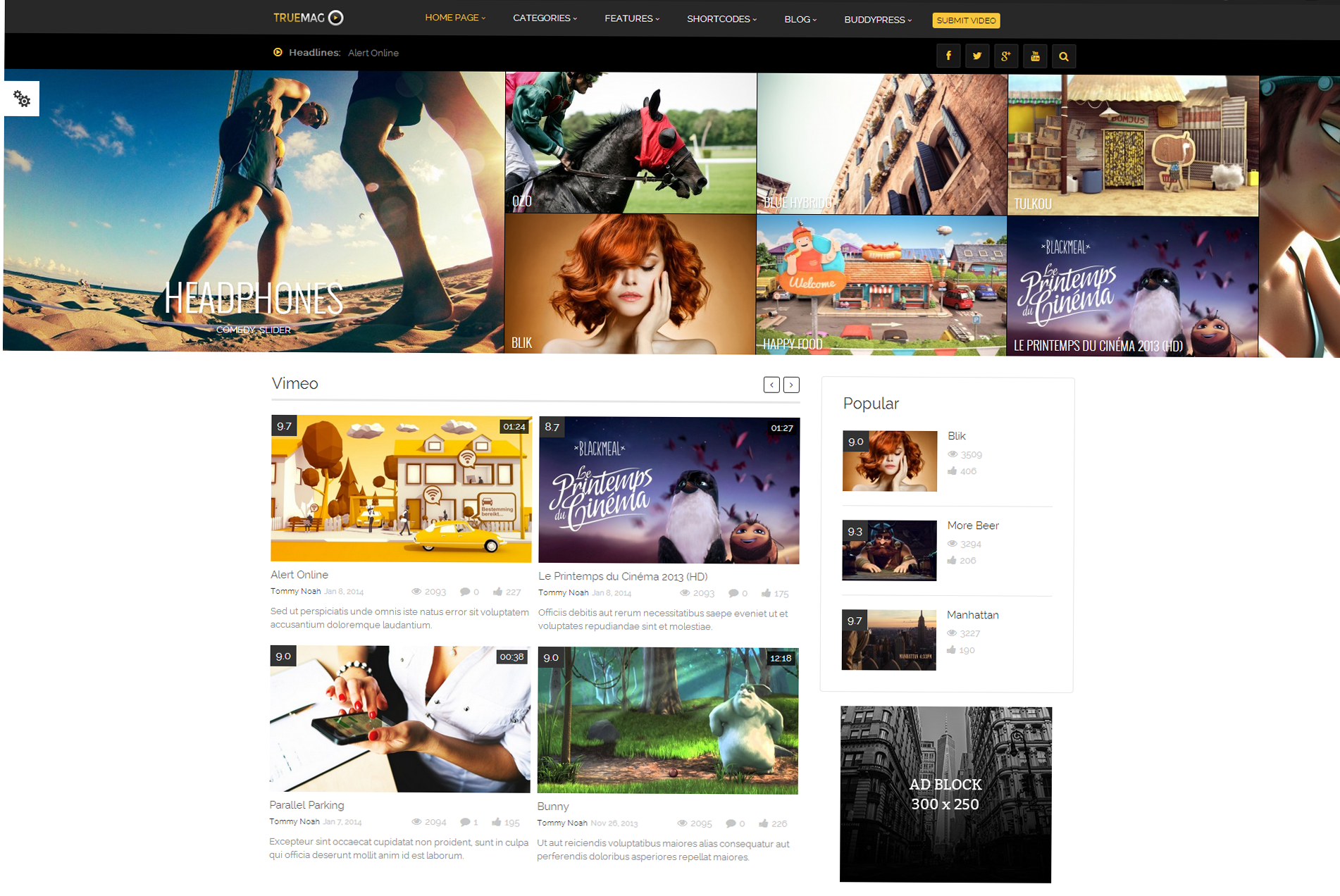
Task: Expand the Categories dropdown menu
Action: click(545, 18)
